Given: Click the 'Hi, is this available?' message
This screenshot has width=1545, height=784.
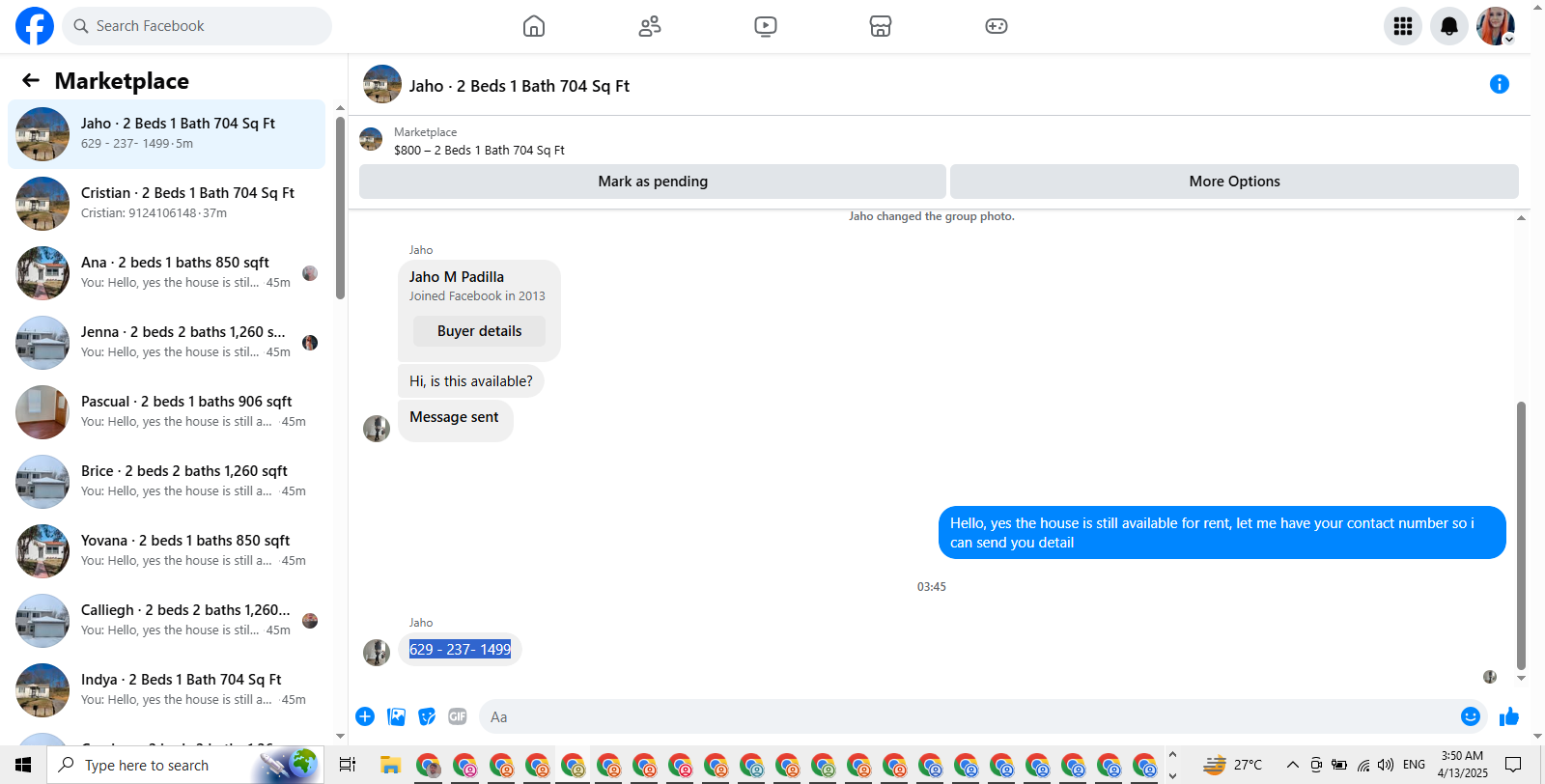Looking at the screenshot, I should coord(471,381).
